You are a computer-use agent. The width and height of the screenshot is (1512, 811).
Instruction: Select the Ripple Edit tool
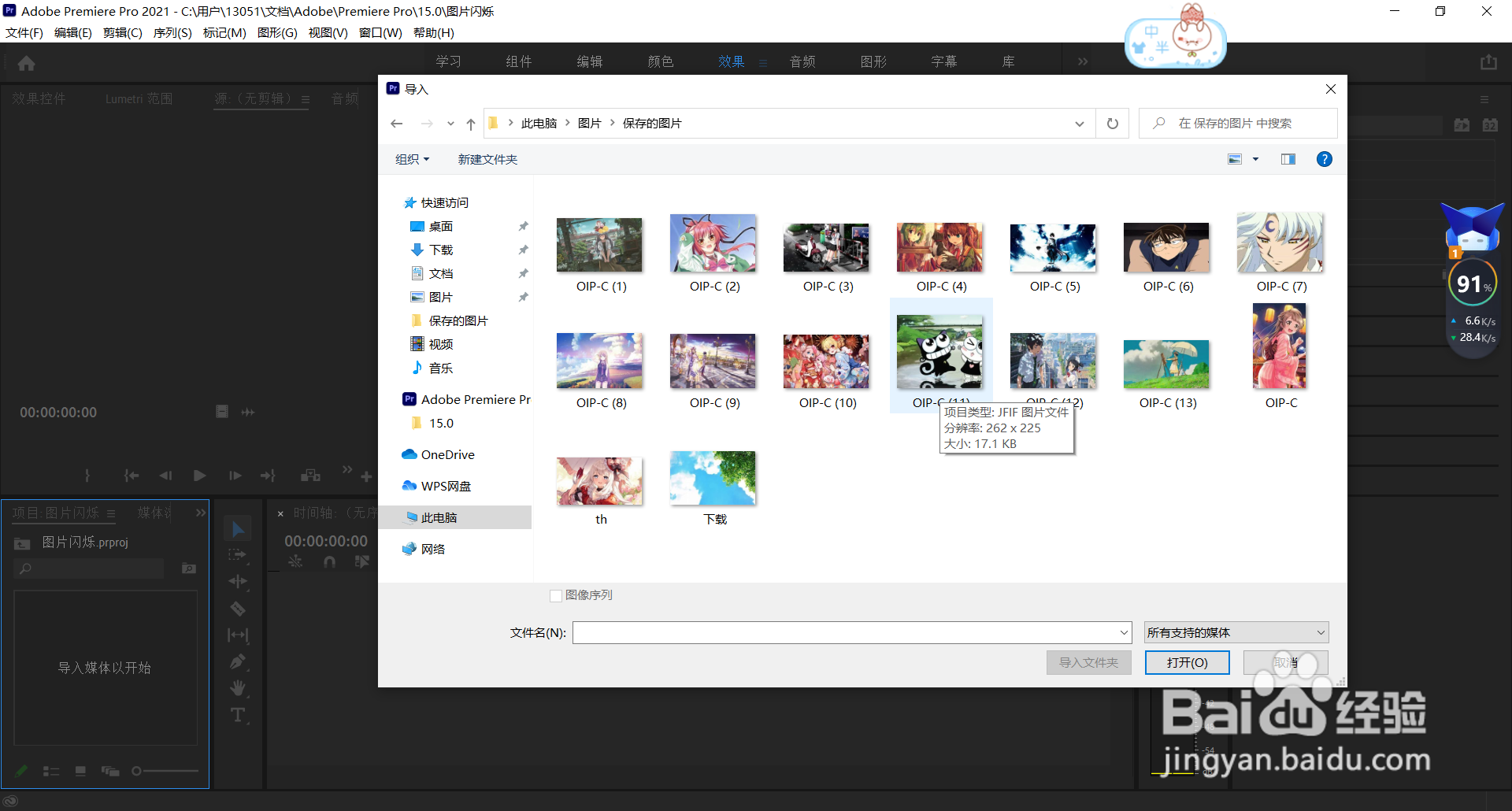coord(237,582)
